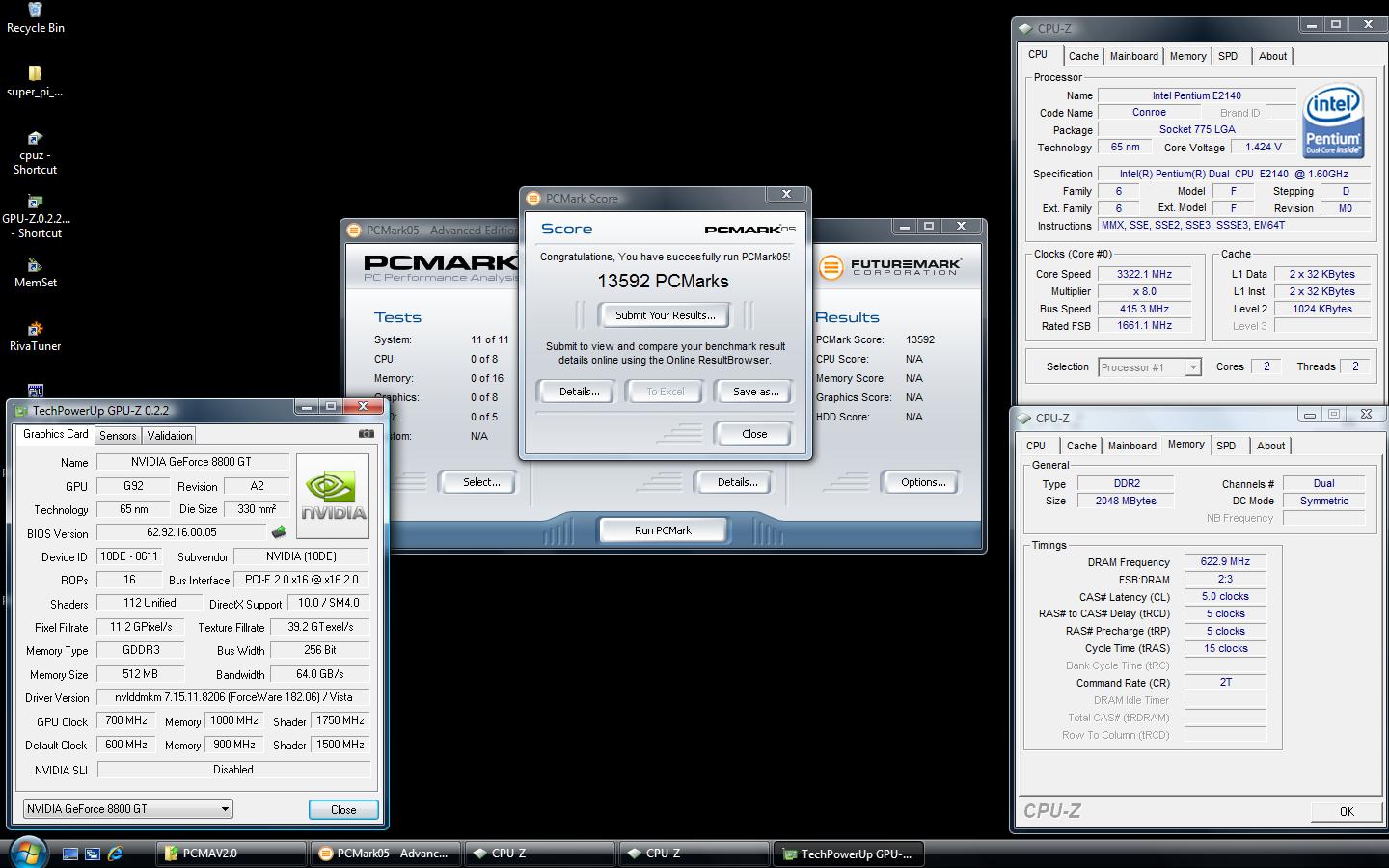Image resolution: width=1389 pixels, height=868 pixels.
Task: Click the PCMark05 - Advanc... taskbar button
Action: coord(385,854)
